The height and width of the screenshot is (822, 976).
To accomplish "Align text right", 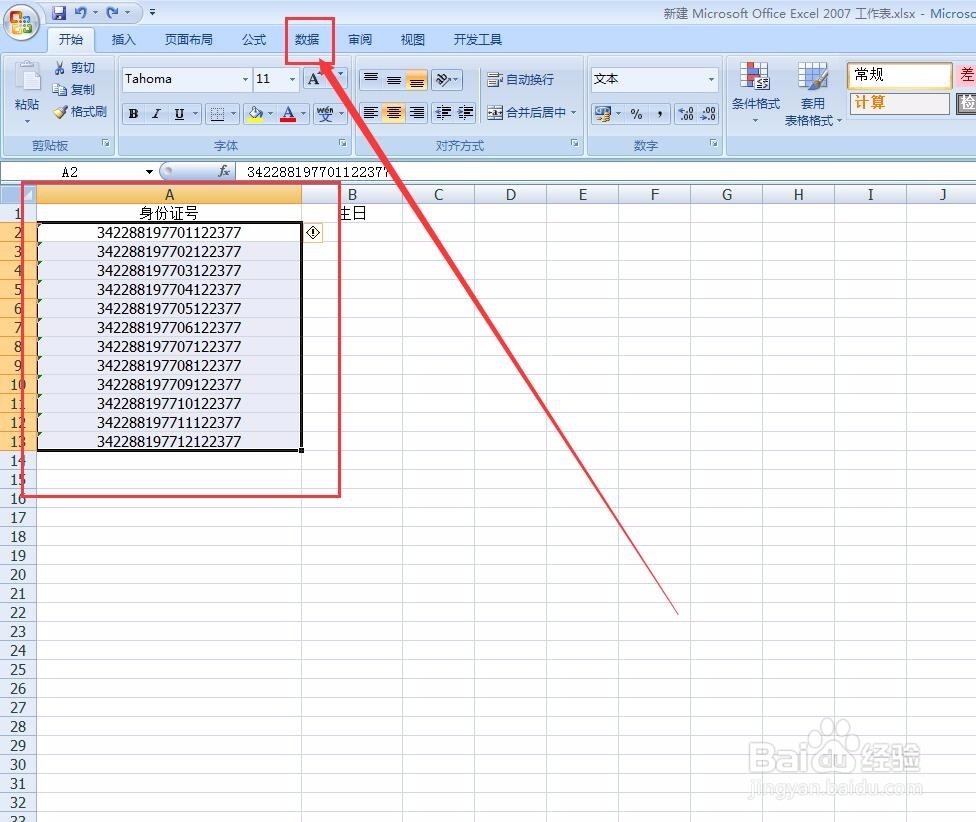I will [416, 113].
